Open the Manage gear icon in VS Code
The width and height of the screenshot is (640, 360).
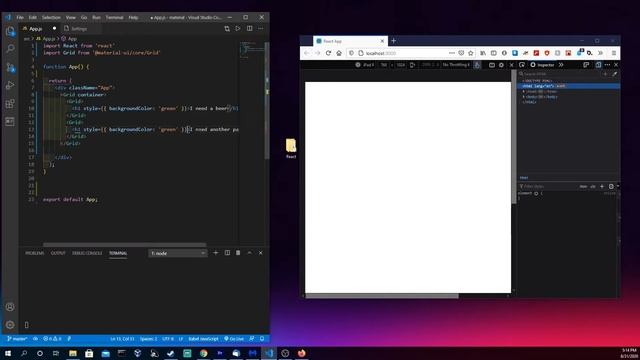(x=10, y=325)
